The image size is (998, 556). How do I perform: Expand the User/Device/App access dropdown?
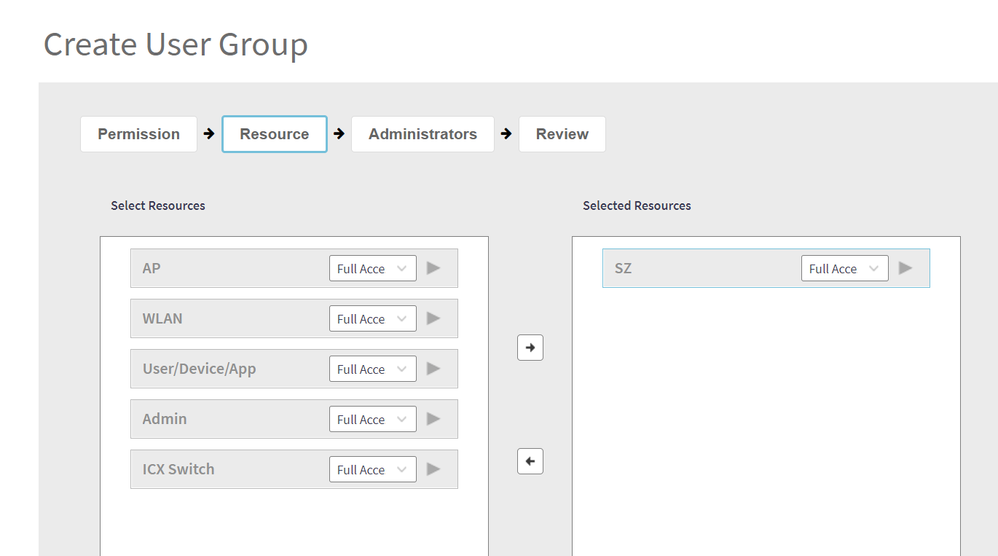coord(372,369)
